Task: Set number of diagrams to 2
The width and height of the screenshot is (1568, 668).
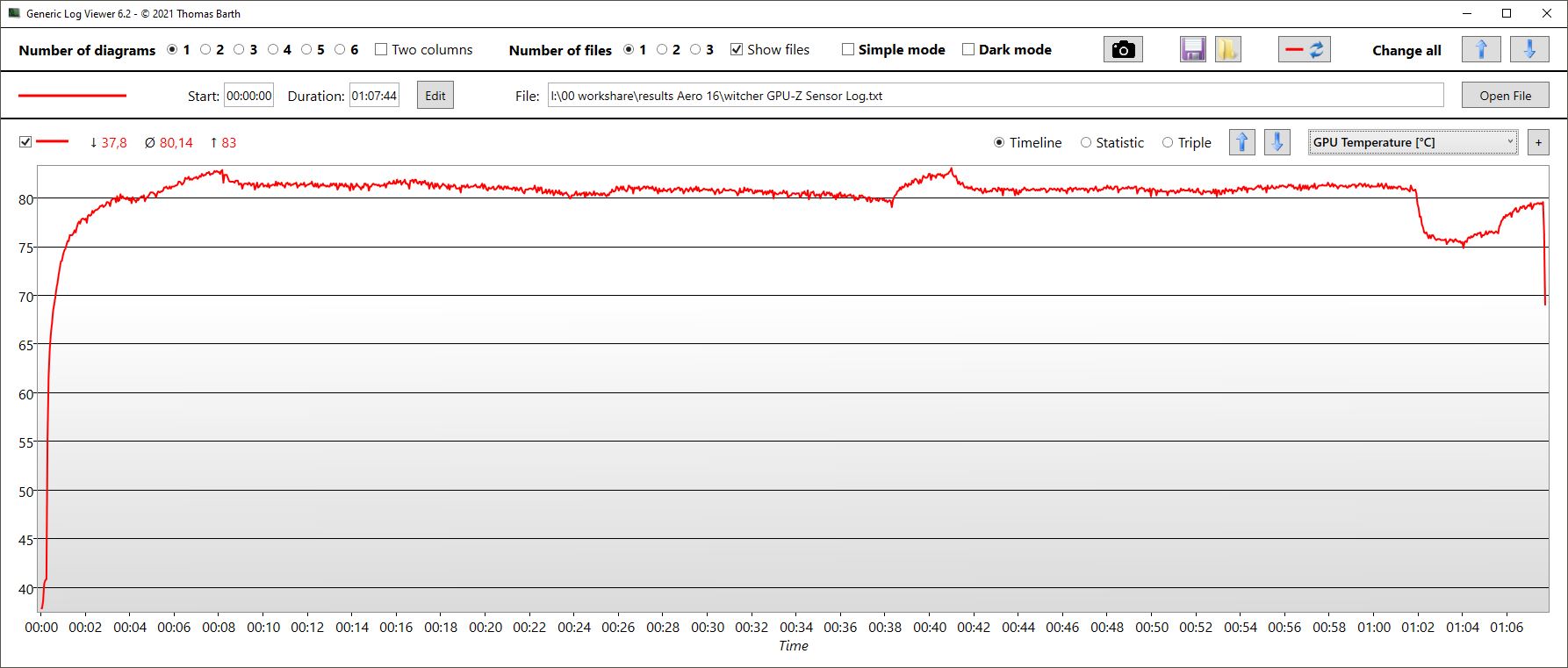Action: click(x=205, y=50)
